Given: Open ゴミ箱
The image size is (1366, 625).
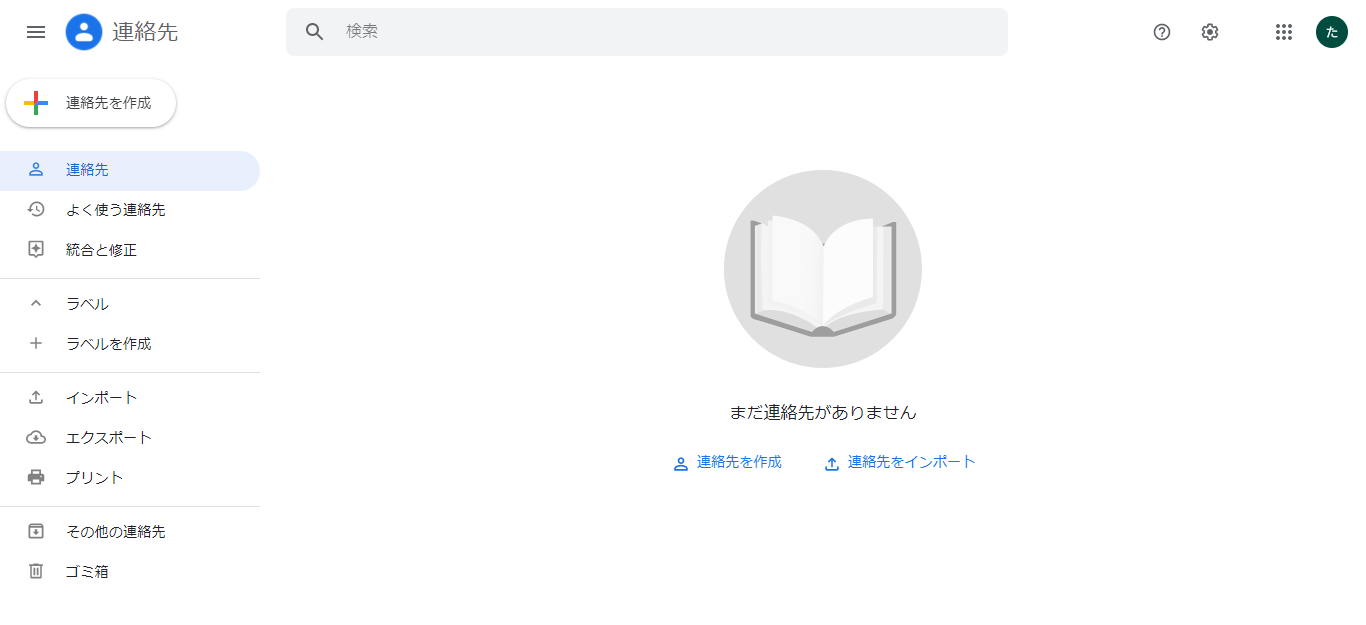Looking at the screenshot, I should pyautogui.click(x=130, y=572).
